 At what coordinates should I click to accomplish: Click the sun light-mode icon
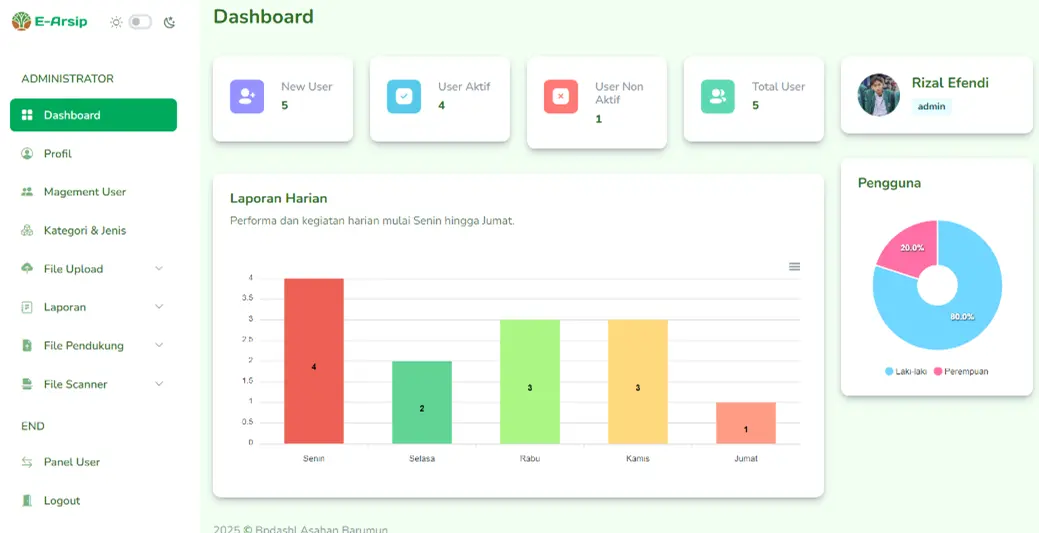click(116, 23)
